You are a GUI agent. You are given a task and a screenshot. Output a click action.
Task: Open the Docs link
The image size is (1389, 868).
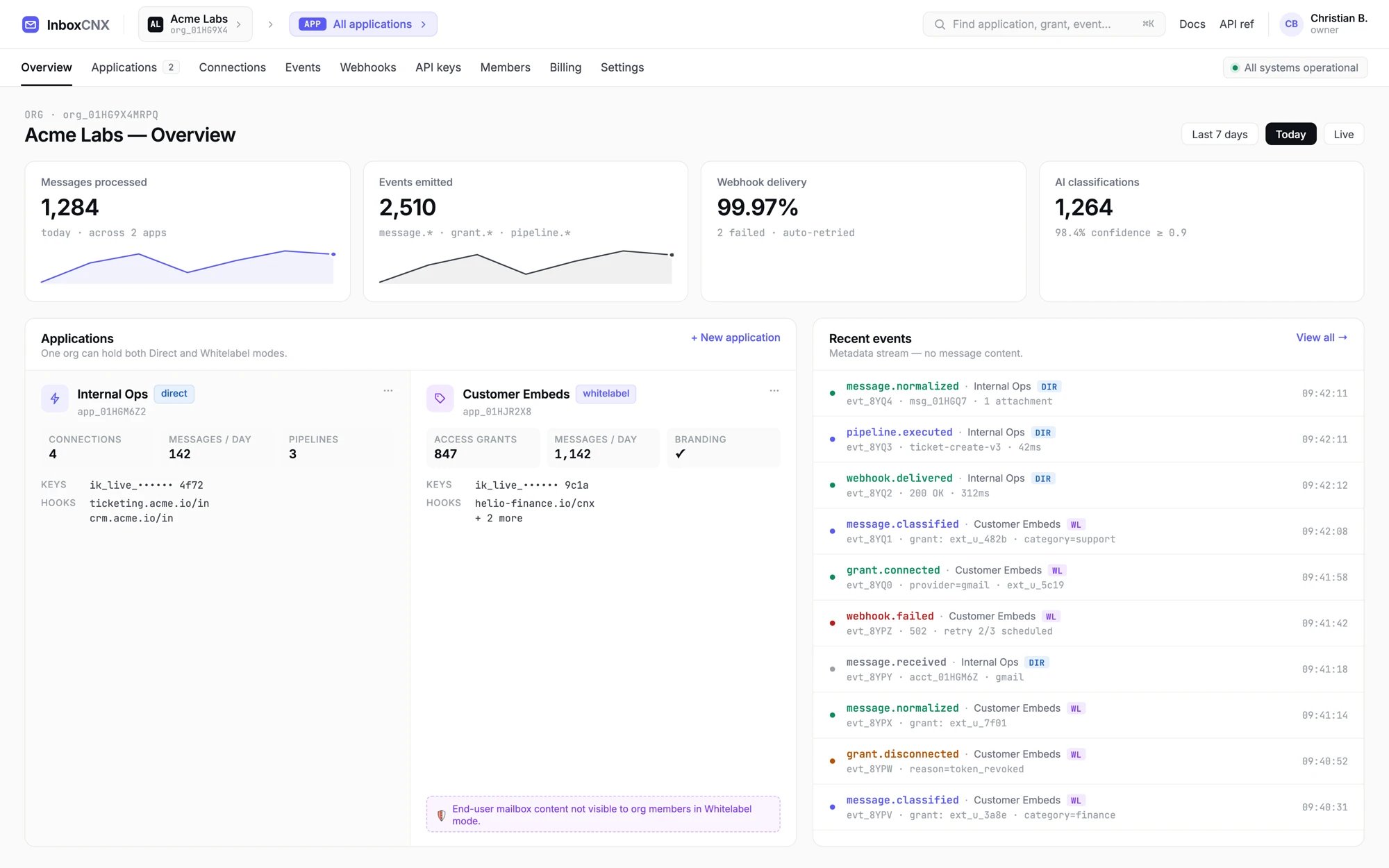(x=1192, y=24)
